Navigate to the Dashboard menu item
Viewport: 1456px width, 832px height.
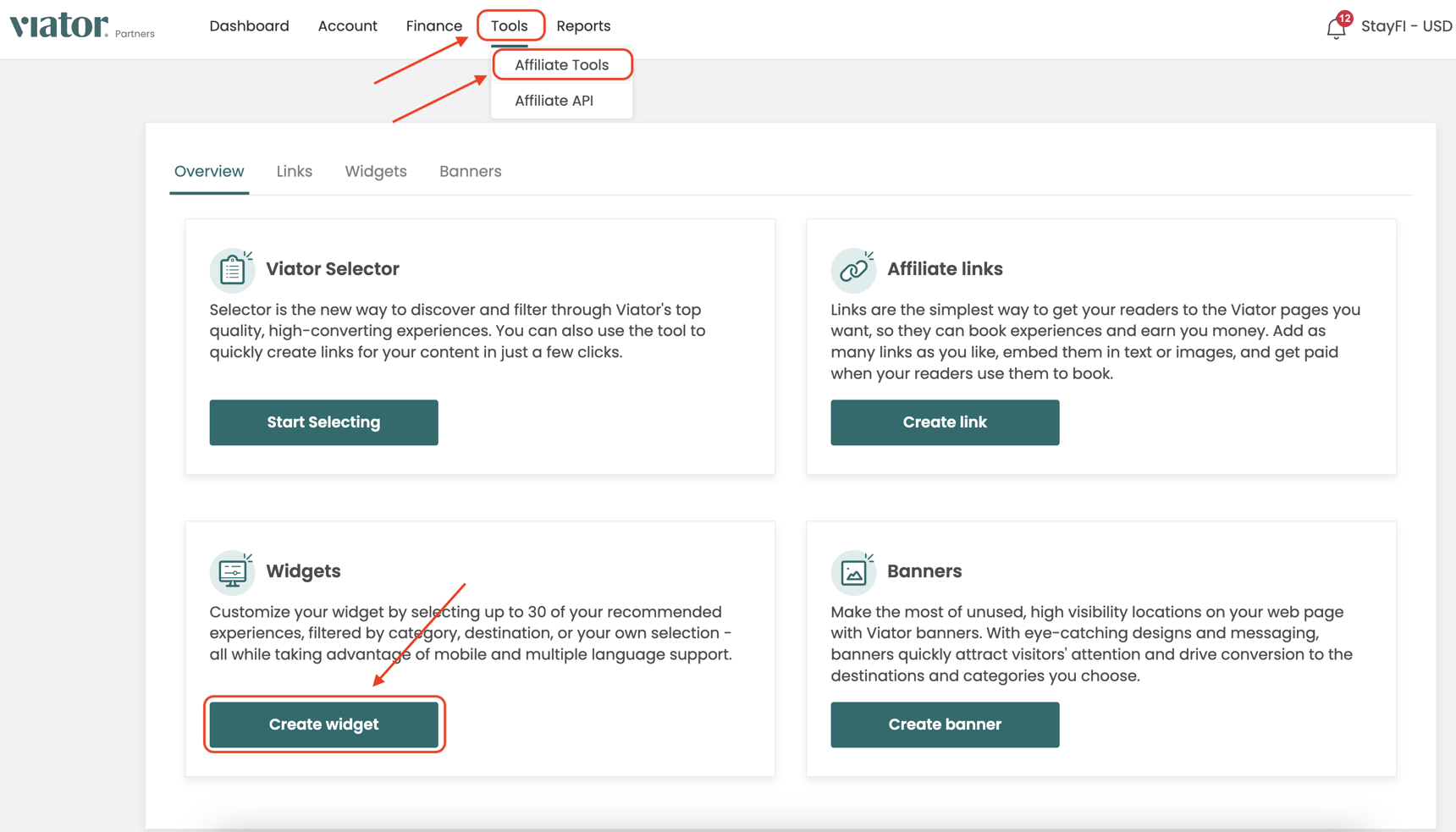[249, 25]
